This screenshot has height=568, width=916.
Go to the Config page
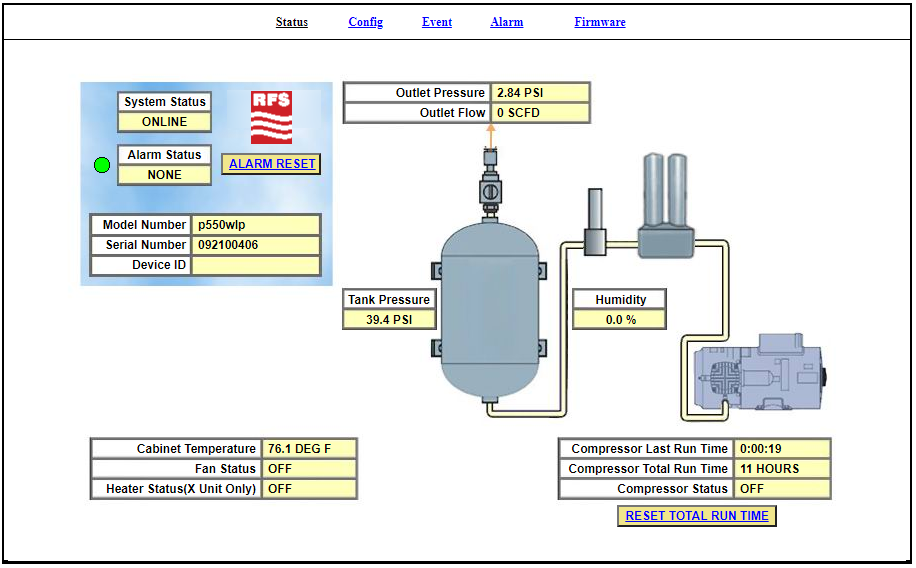pyautogui.click(x=366, y=22)
